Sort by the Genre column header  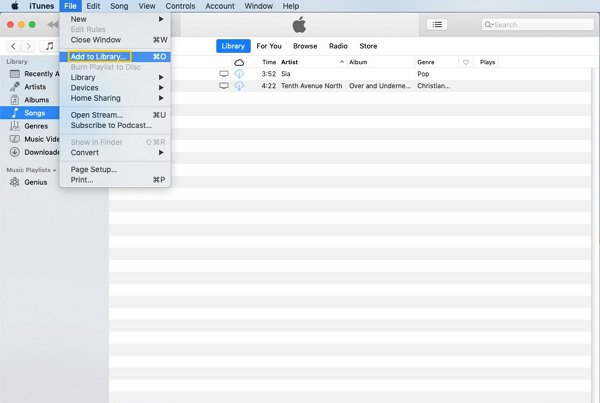[x=426, y=62]
